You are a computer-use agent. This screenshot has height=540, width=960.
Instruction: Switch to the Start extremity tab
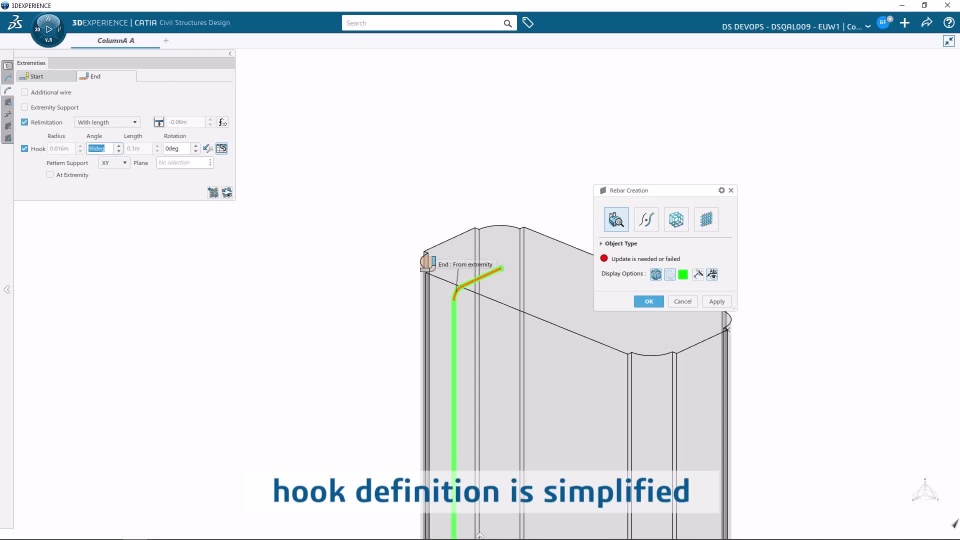[47, 77]
